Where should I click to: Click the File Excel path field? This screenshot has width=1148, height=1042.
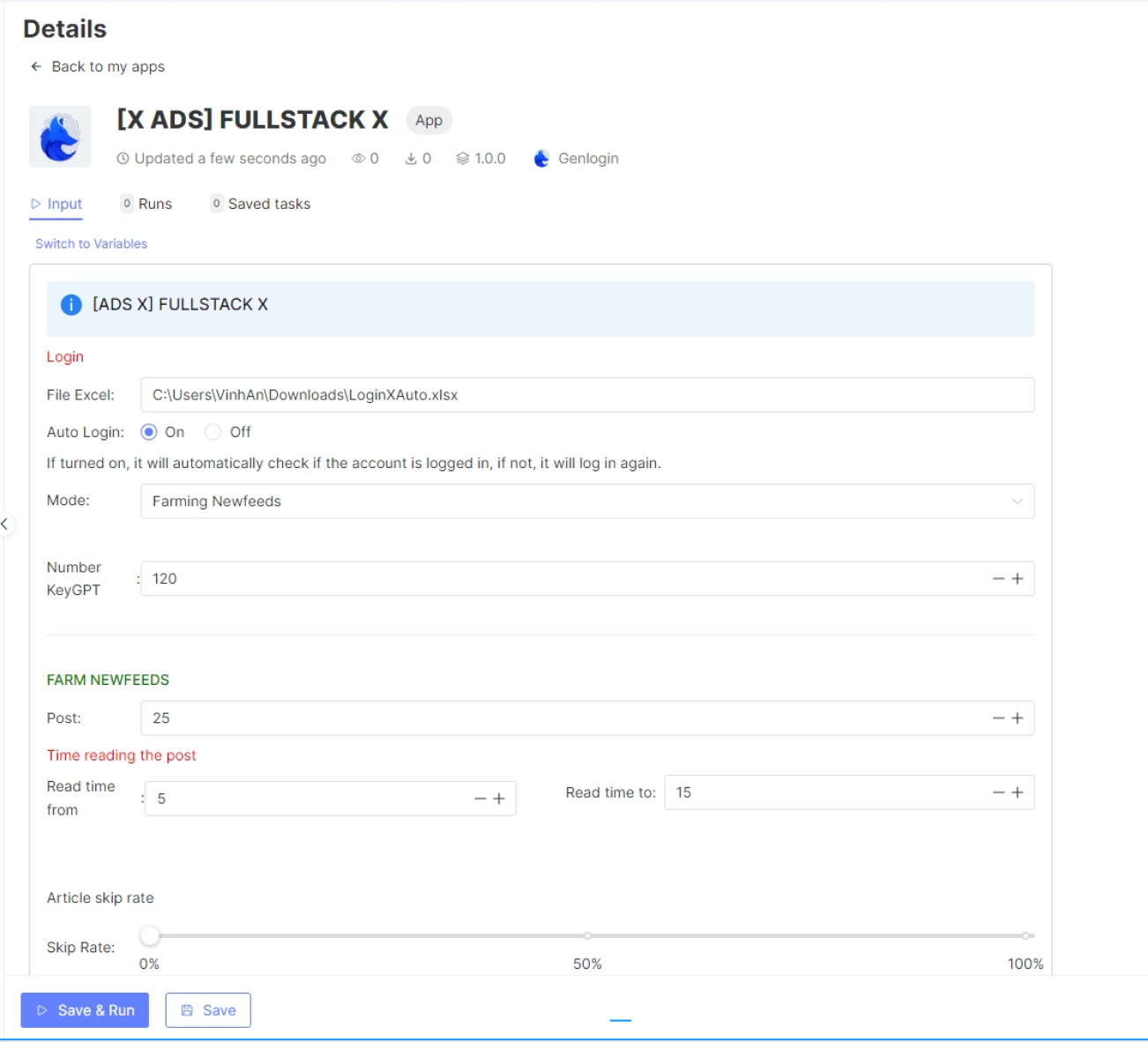click(x=588, y=395)
